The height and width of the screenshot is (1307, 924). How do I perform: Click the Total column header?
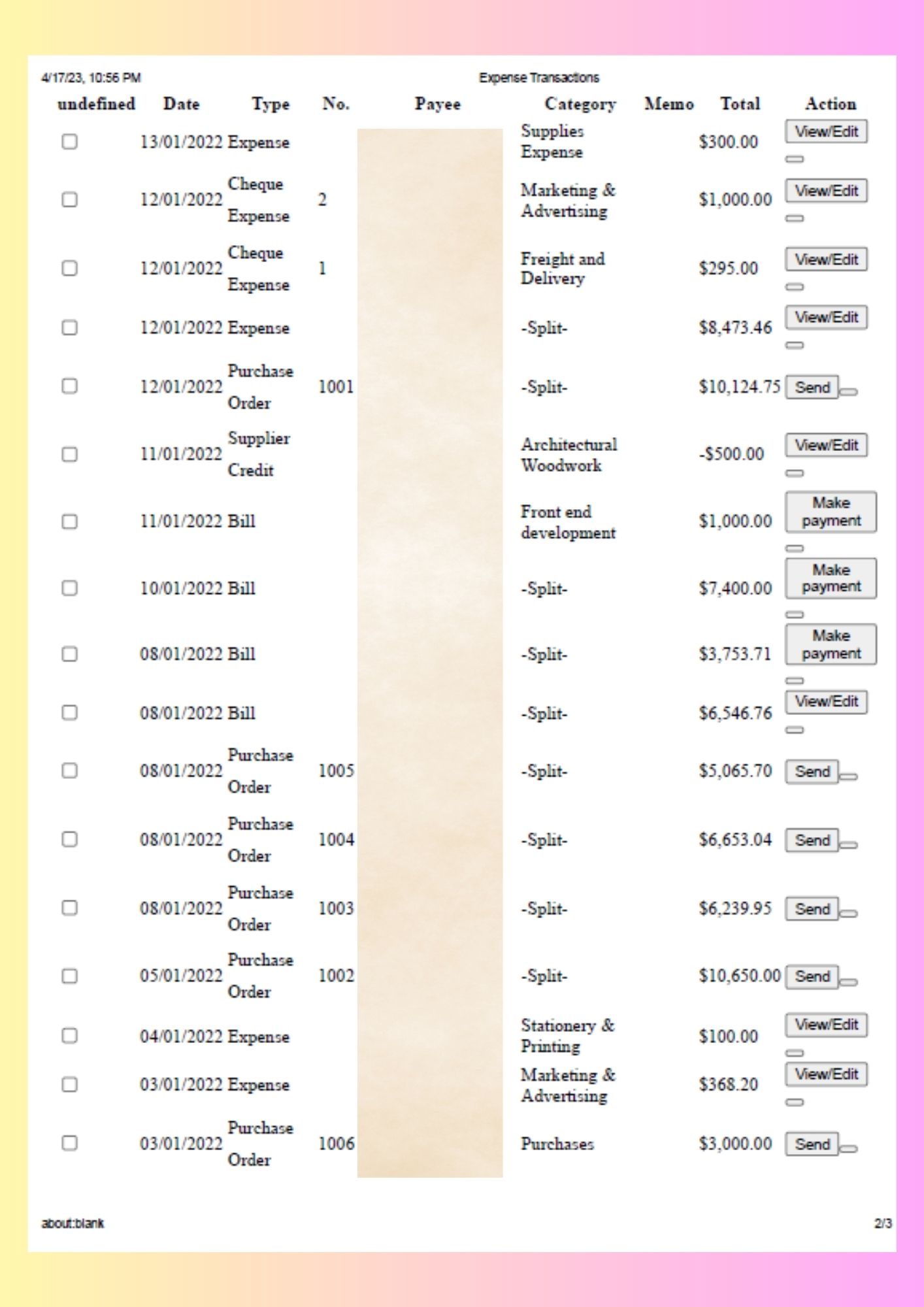(x=740, y=104)
